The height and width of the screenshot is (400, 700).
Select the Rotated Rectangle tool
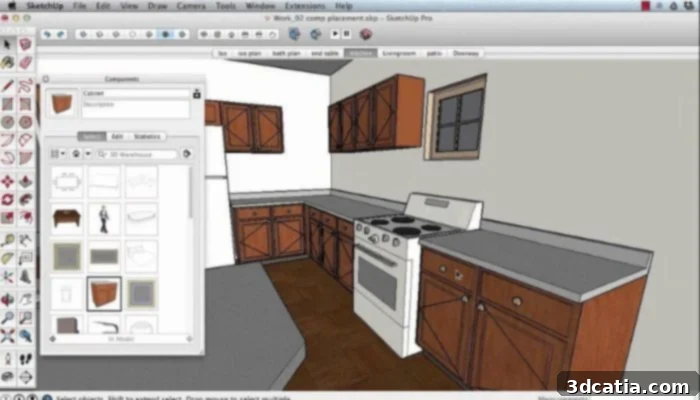tap(25, 104)
